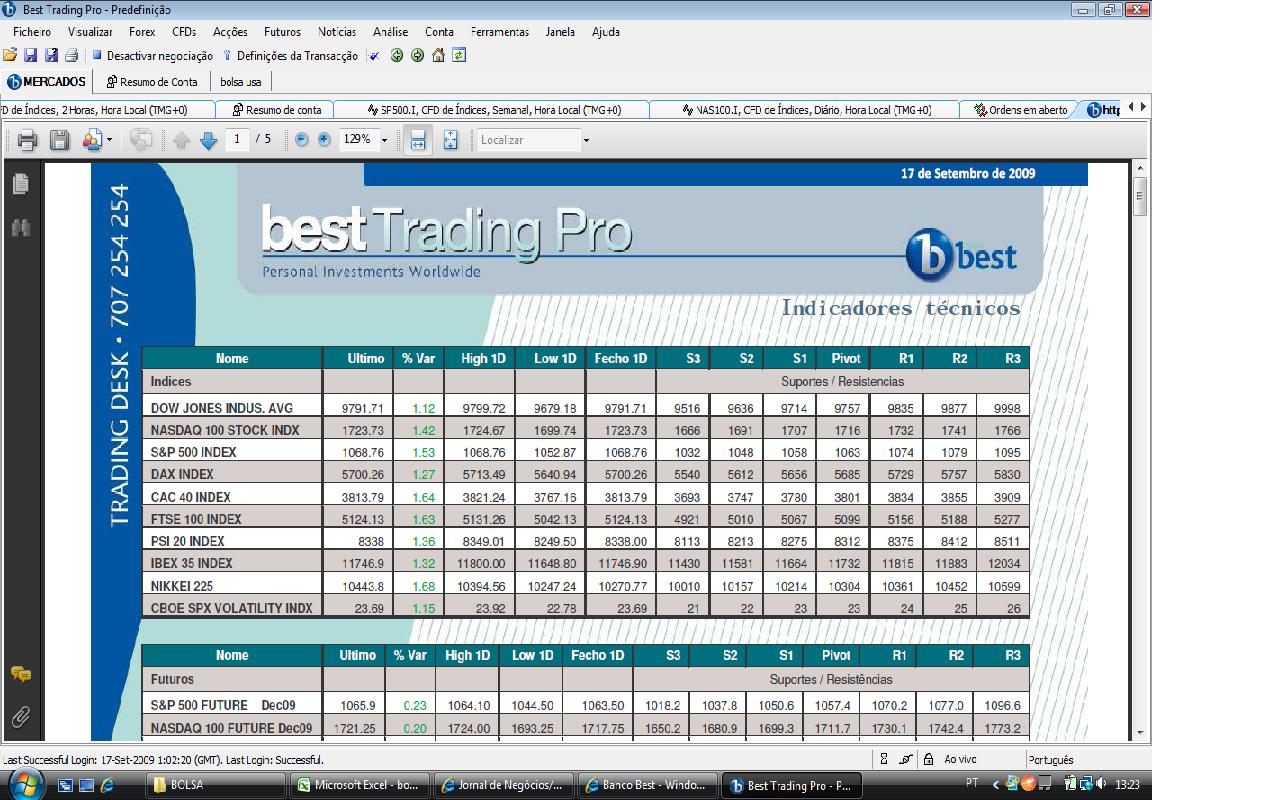Go to previous PDF page arrow
The width and height of the screenshot is (1280, 800).
(181, 140)
